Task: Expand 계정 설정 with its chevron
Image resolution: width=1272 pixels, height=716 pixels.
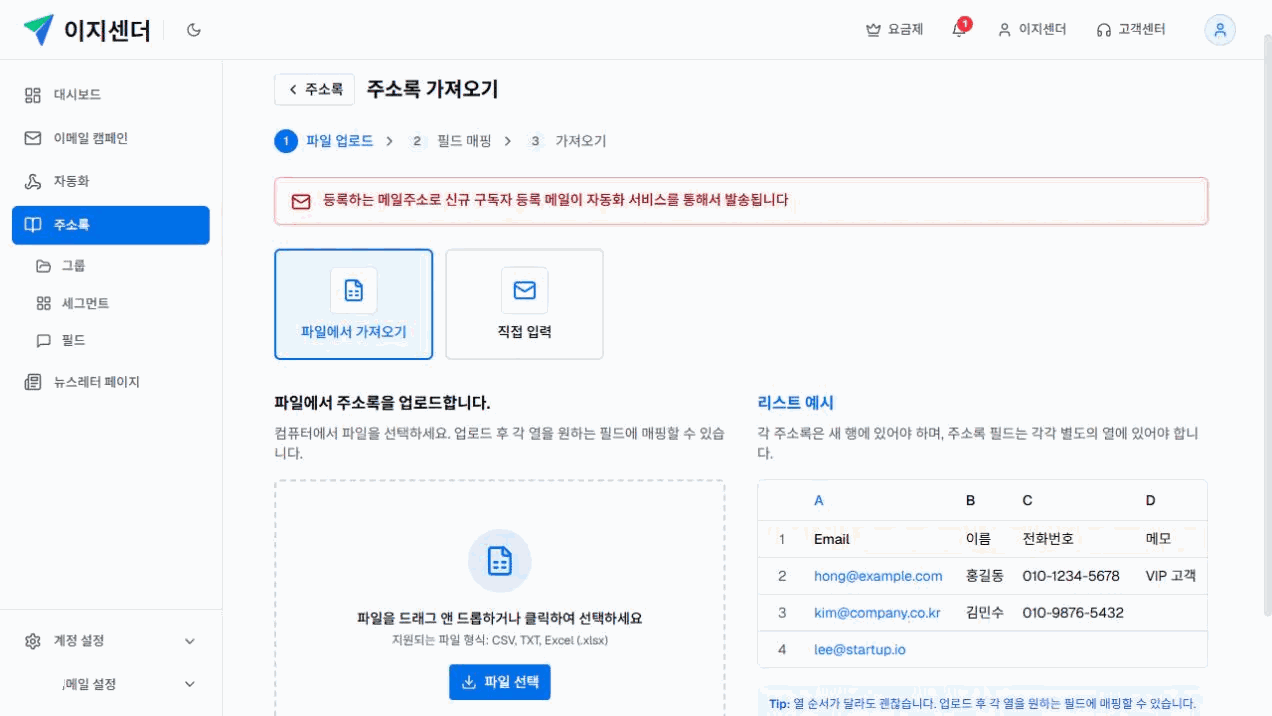Action: 190,641
